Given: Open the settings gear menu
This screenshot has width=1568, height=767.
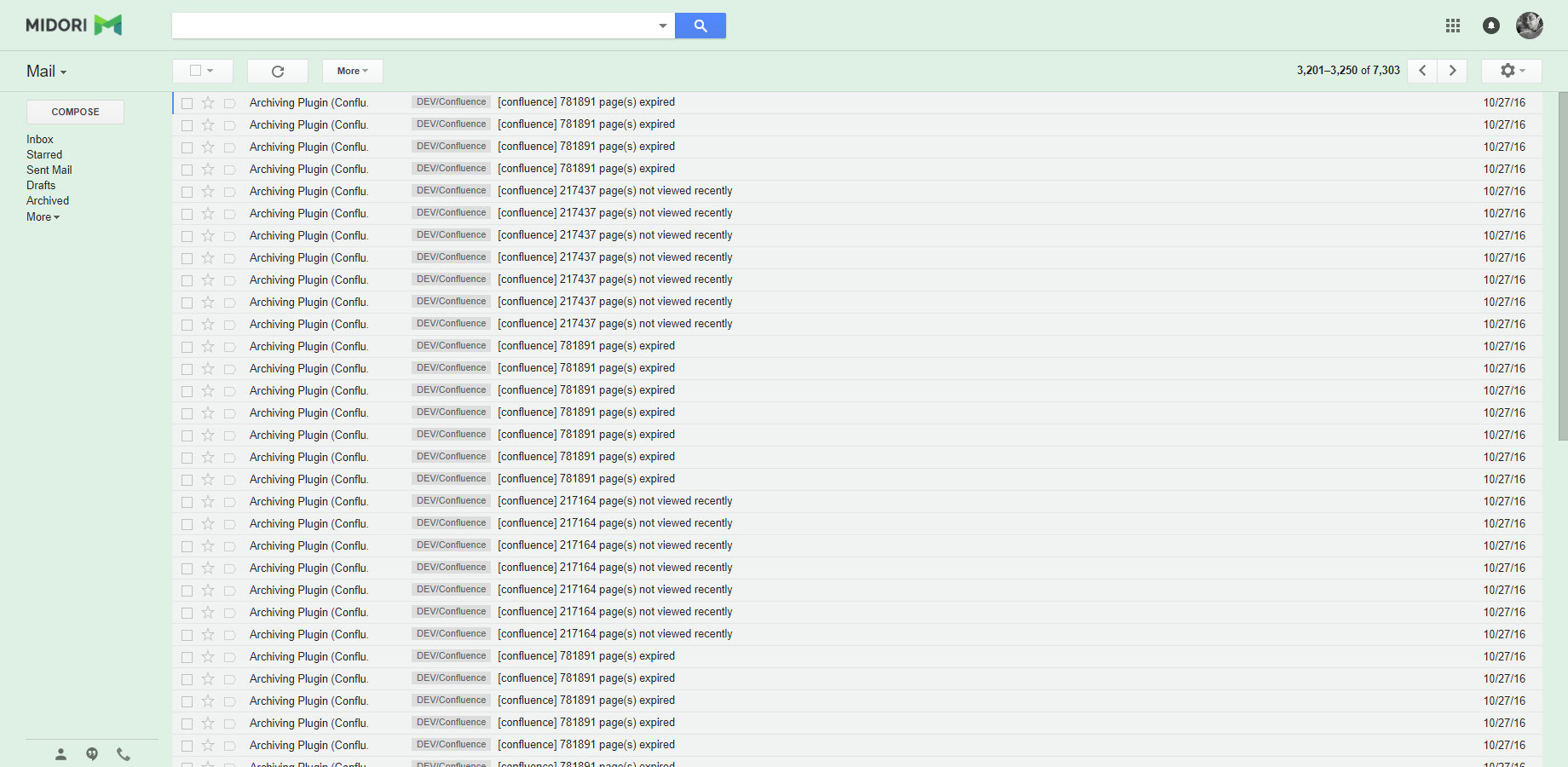Looking at the screenshot, I should coord(1512,70).
